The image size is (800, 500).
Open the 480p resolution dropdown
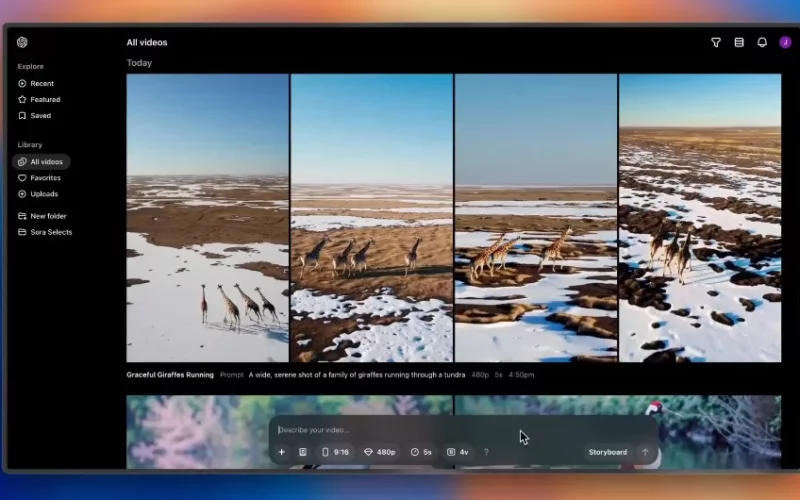point(380,452)
